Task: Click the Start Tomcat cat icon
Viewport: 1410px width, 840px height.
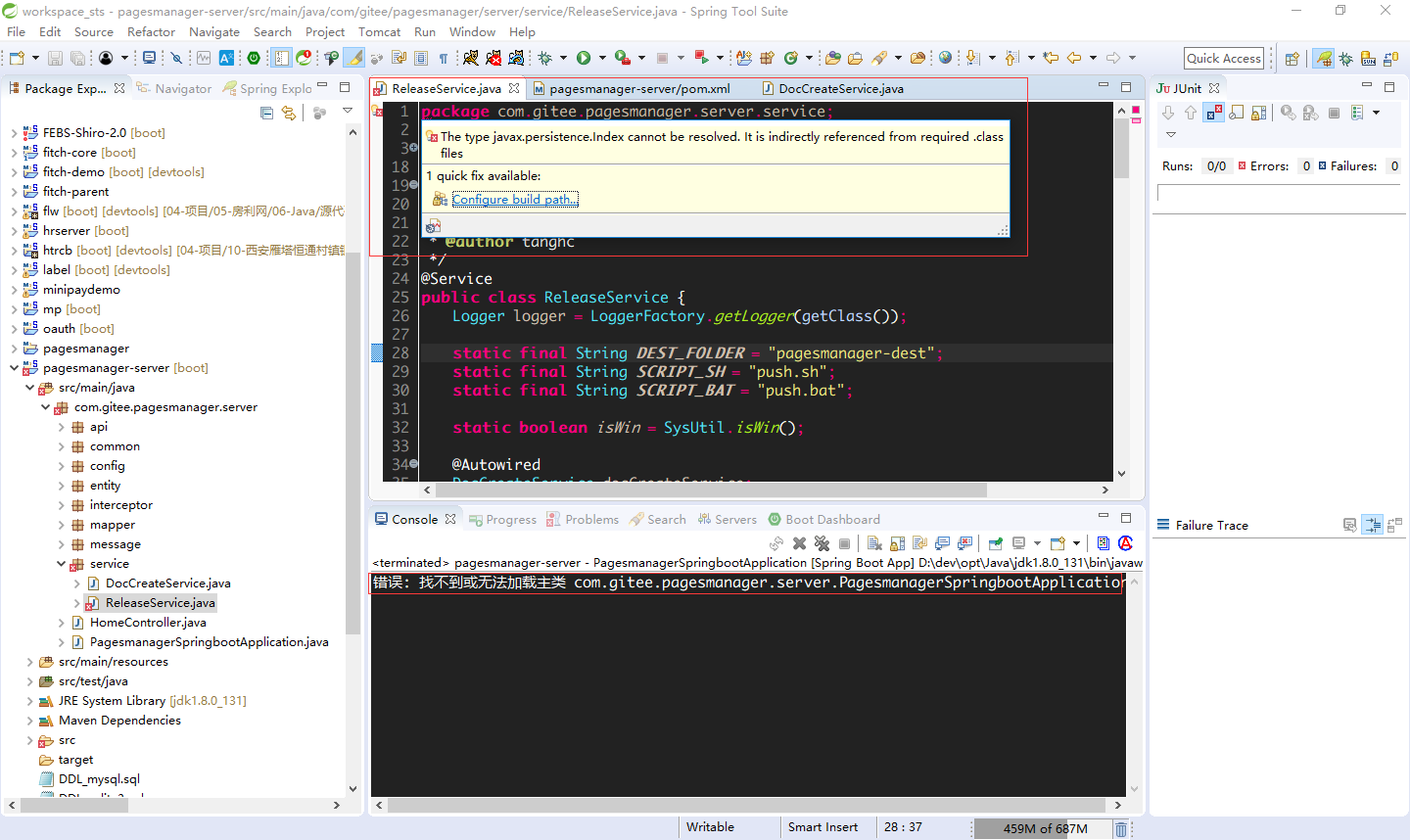Action: click(x=471, y=59)
